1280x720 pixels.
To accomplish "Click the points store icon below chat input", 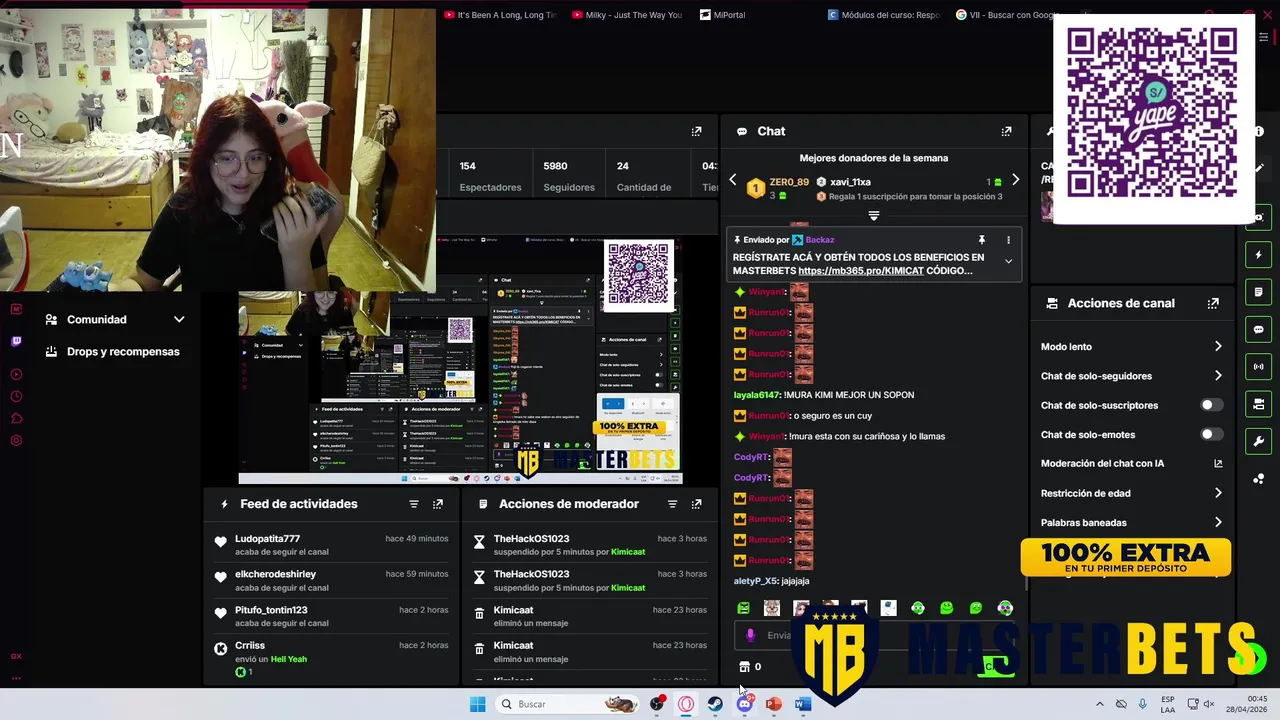I will coord(744,667).
